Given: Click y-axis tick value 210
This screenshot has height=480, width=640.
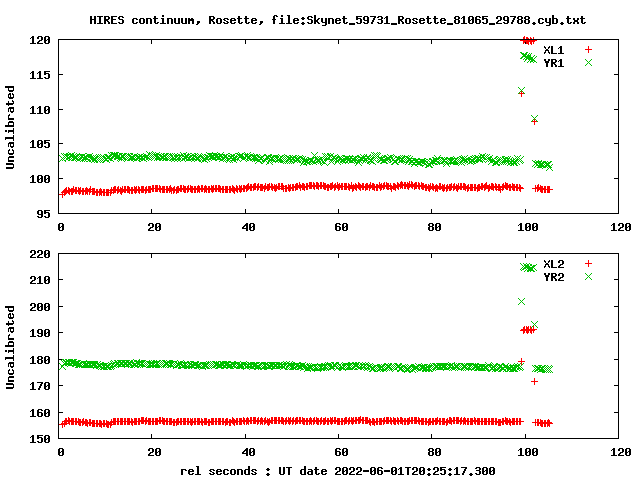Looking at the screenshot, I should tap(40, 280).
